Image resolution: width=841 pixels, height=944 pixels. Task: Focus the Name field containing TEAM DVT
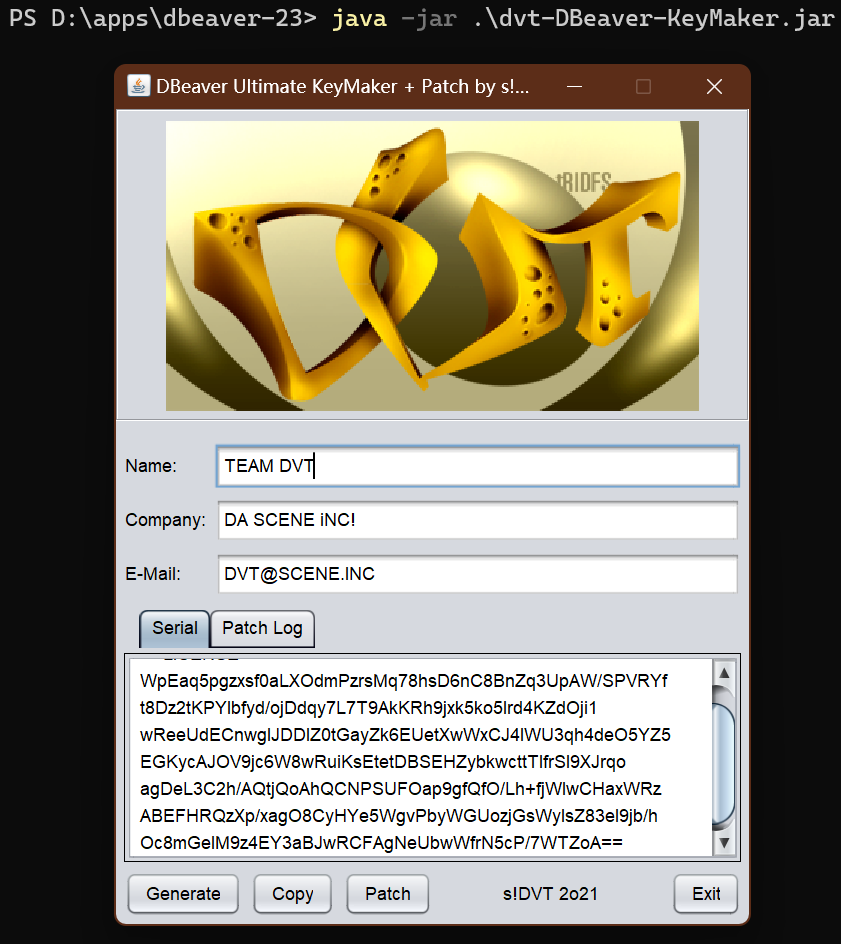477,466
